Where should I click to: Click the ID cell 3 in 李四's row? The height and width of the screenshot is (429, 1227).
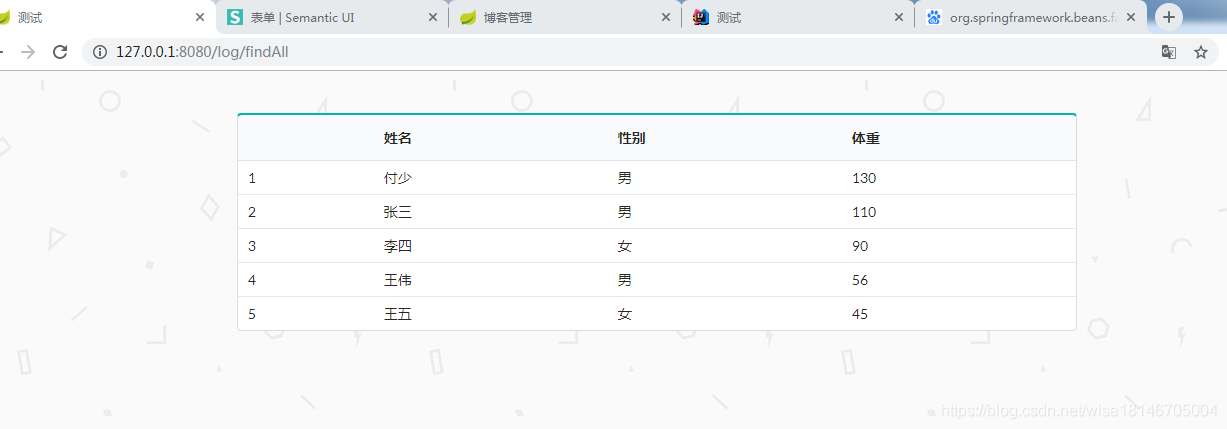pyautogui.click(x=252, y=246)
